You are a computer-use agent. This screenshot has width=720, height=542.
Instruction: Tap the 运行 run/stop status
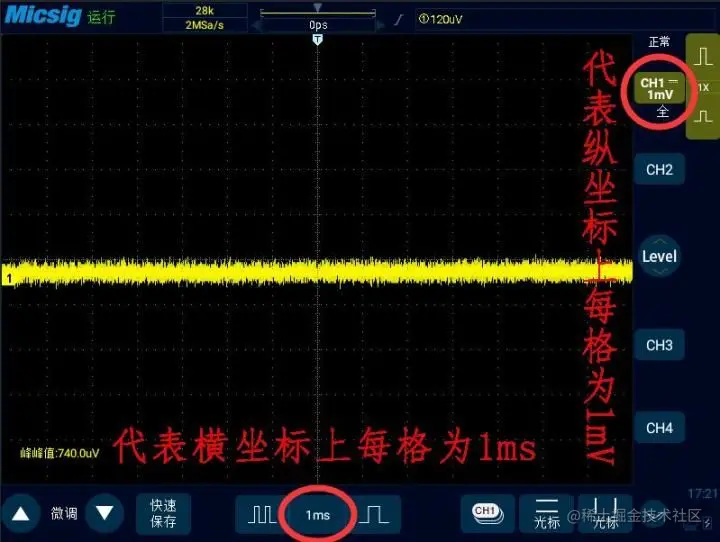tap(101, 17)
